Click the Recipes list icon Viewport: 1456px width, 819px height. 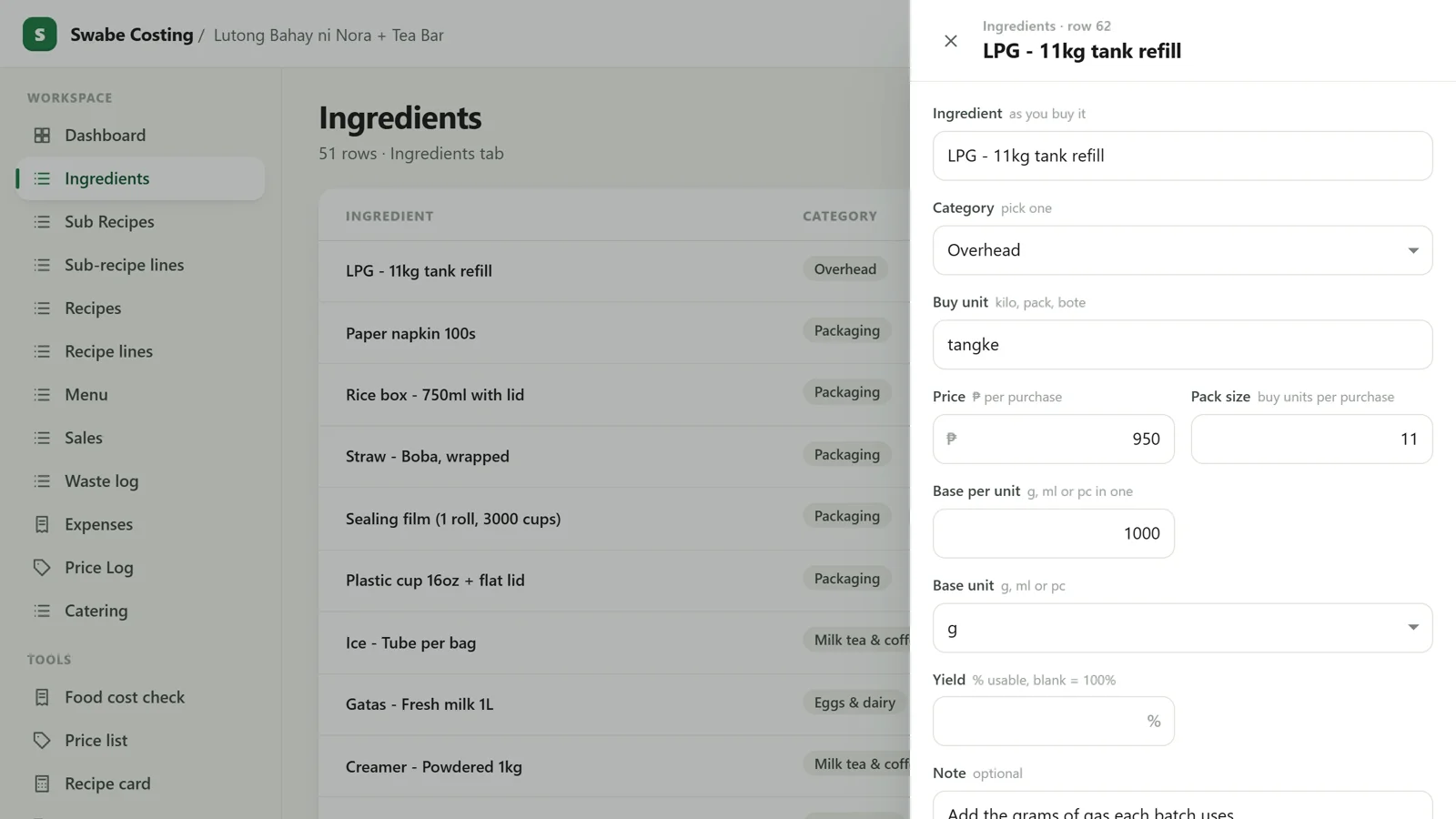coord(42,308)
